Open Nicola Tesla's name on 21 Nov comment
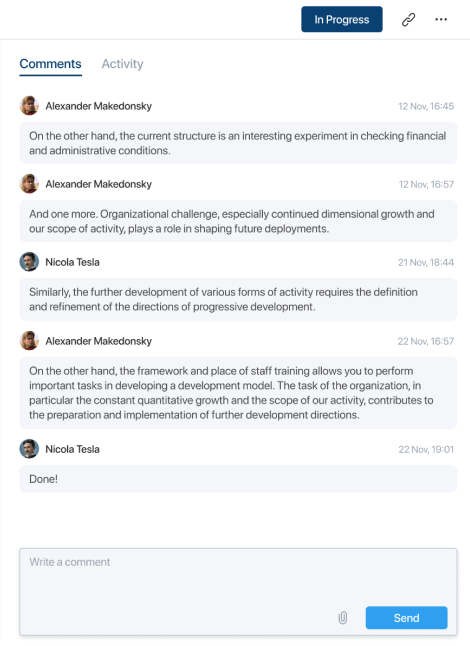Viewport: 470px width, 646px height. coord(72,262)
